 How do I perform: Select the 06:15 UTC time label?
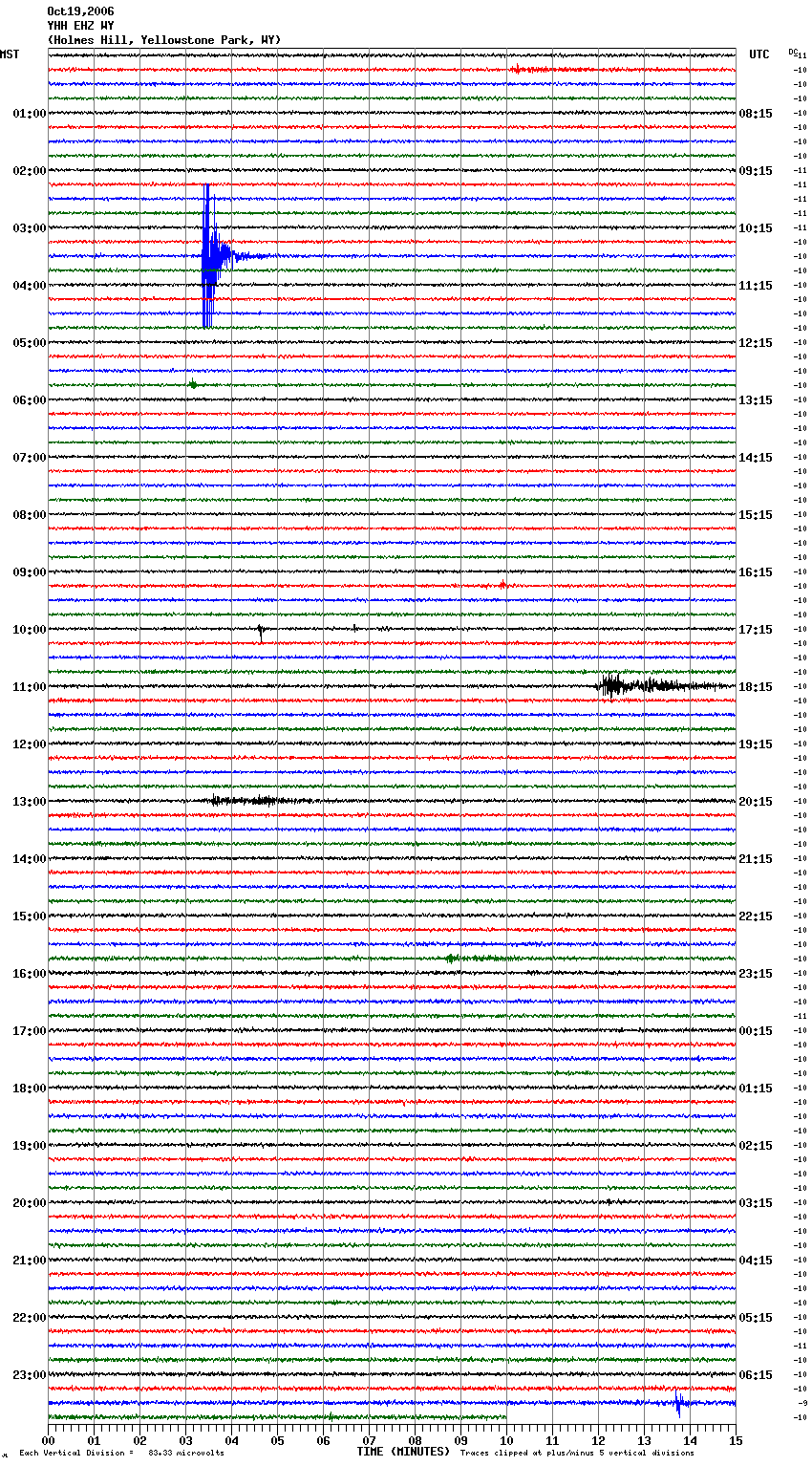pos(756,1375)
